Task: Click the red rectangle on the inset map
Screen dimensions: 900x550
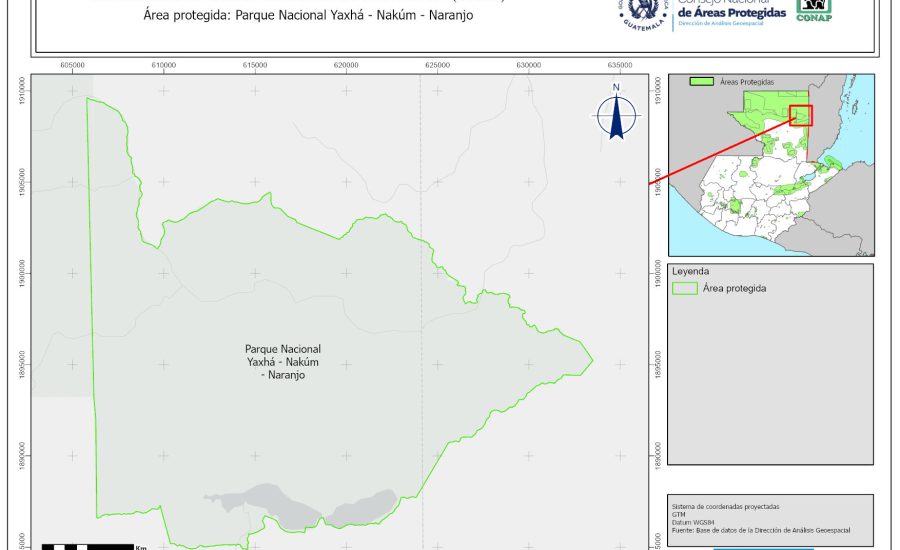Action: pyautogui.click(x=800, y=115)
